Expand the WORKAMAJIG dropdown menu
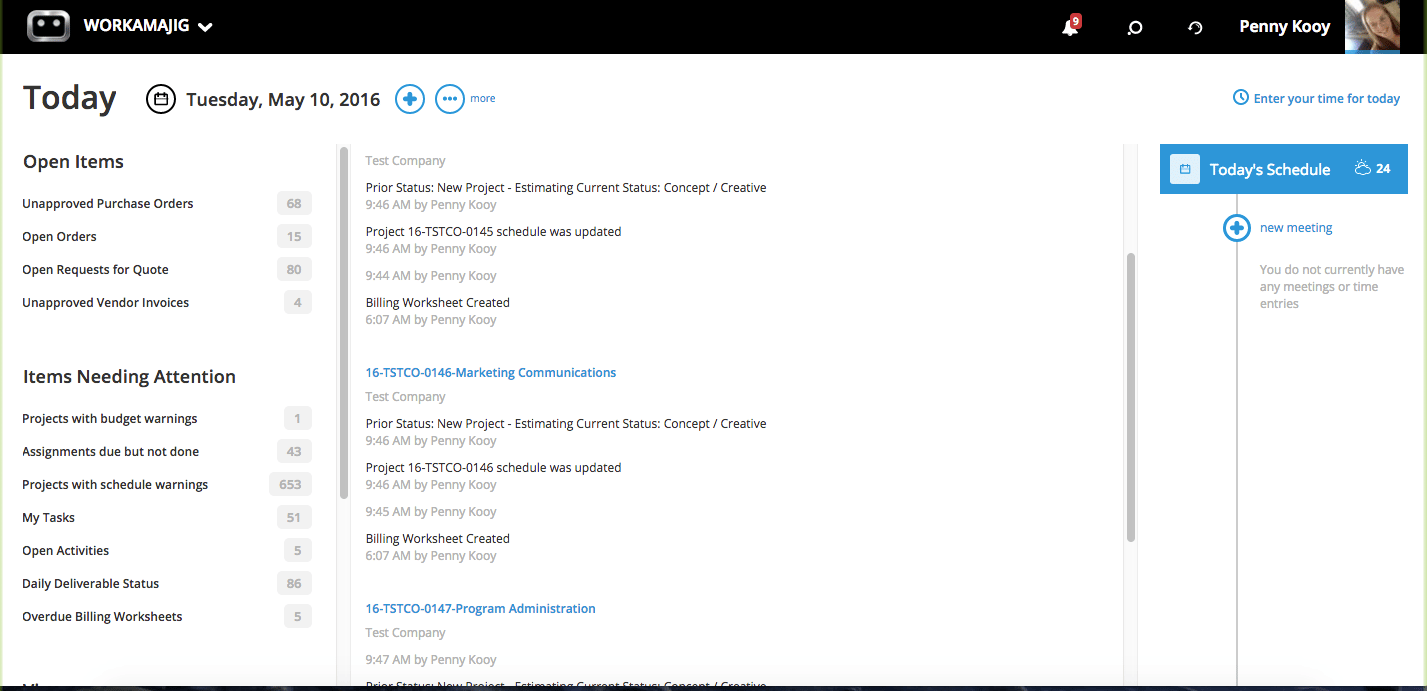 click(205, 28)
